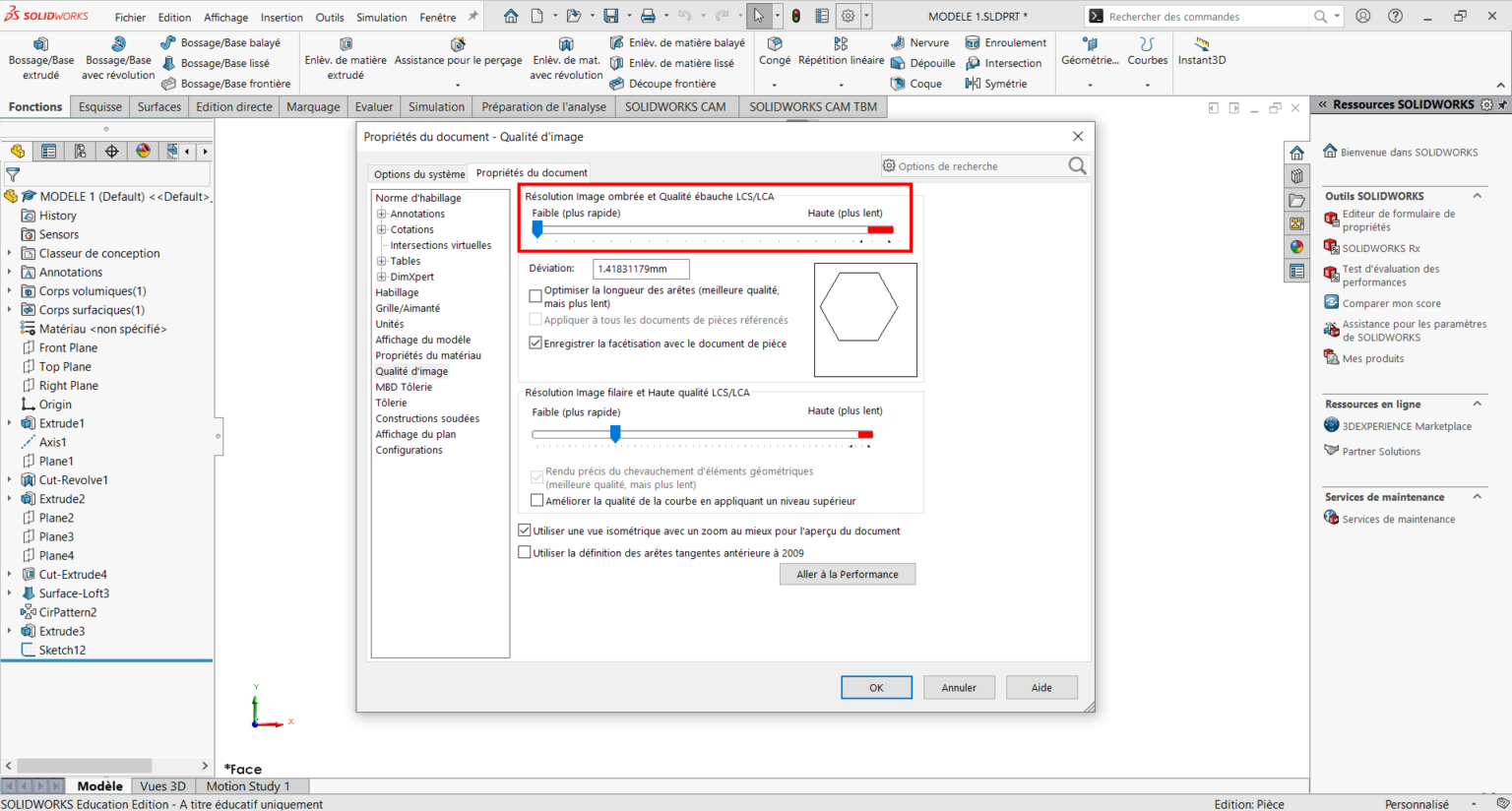Click the shaded image quality slider handle

coord(537,228)
